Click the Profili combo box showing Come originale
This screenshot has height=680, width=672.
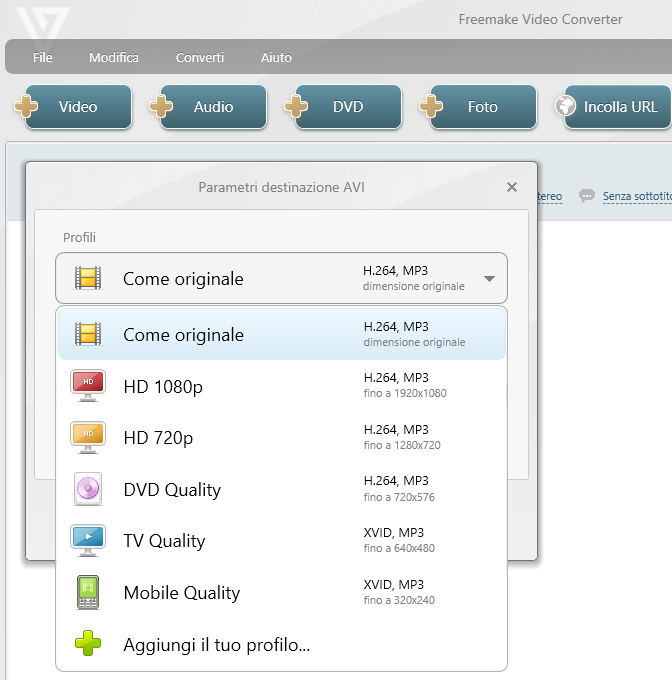point(281,278)
